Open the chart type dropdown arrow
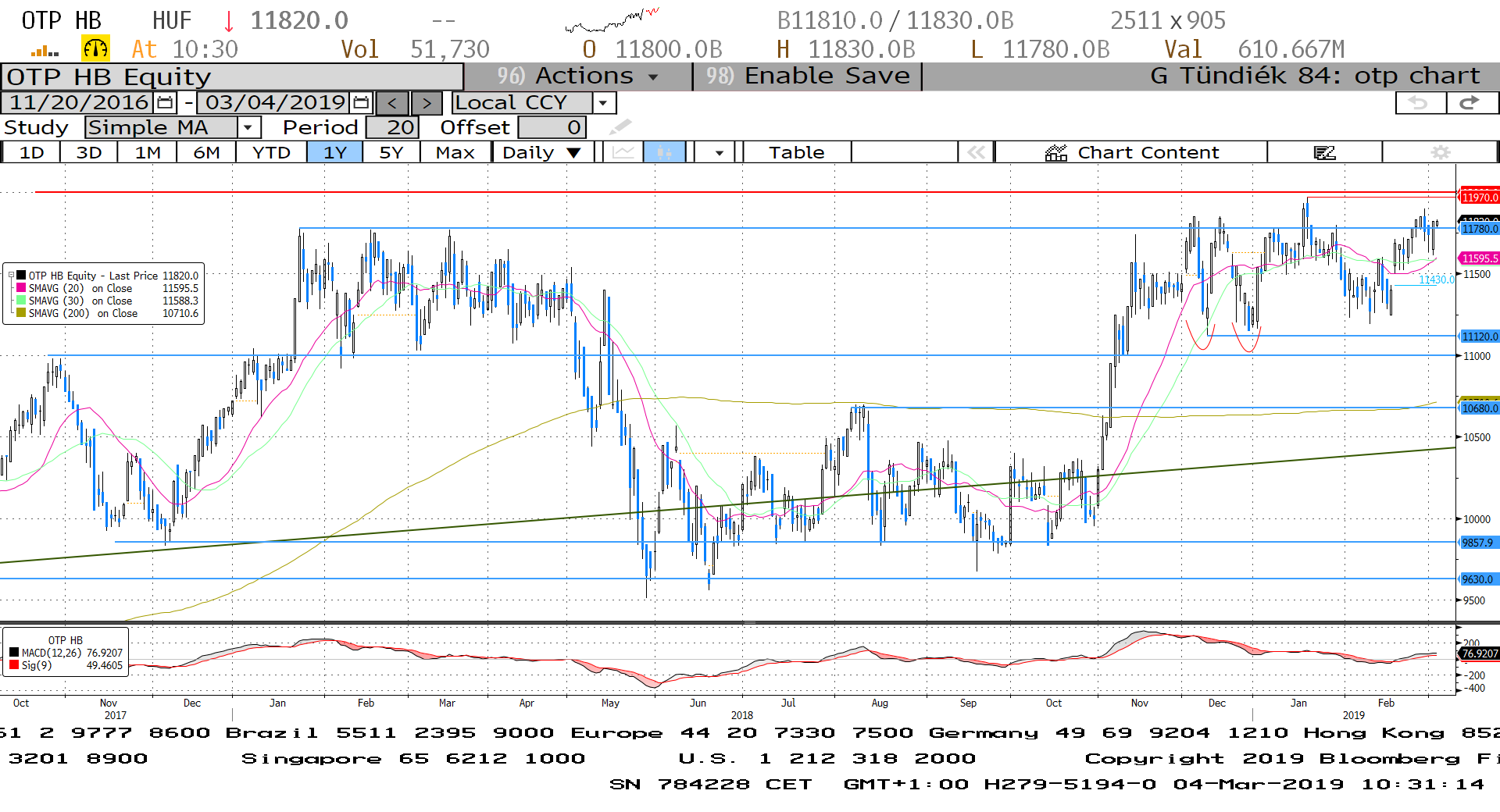 720,152
